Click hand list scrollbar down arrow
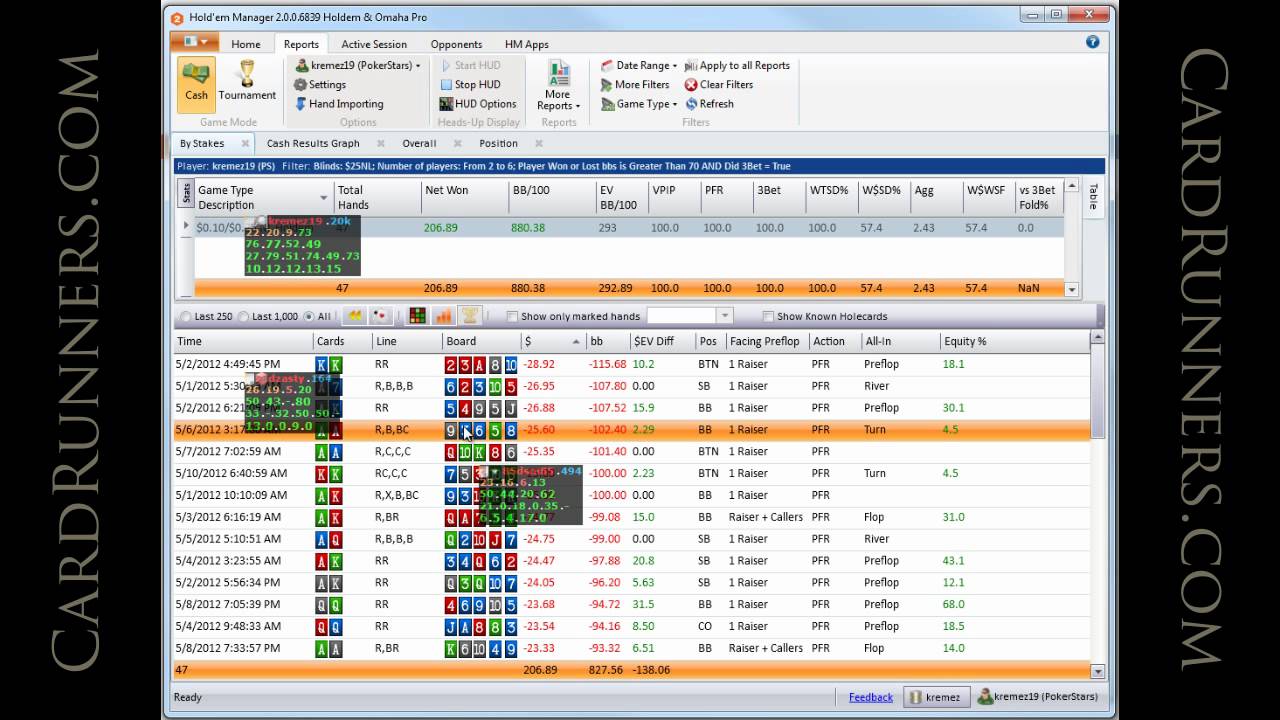The image size is (1280, 720). point(1097,671)
